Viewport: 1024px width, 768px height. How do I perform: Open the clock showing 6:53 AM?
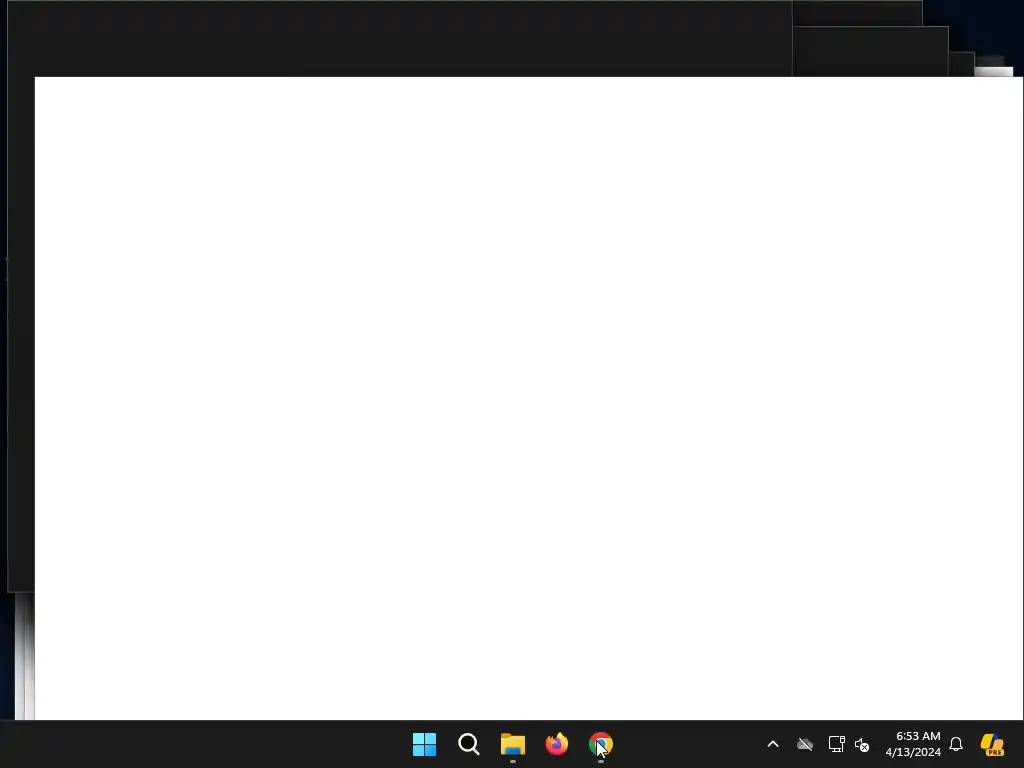click(913, 744)
